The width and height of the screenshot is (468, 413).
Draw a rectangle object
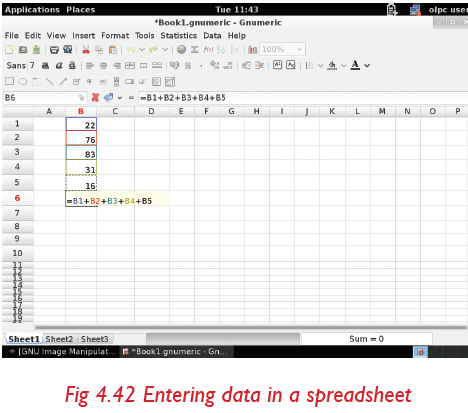click(9, 81)
